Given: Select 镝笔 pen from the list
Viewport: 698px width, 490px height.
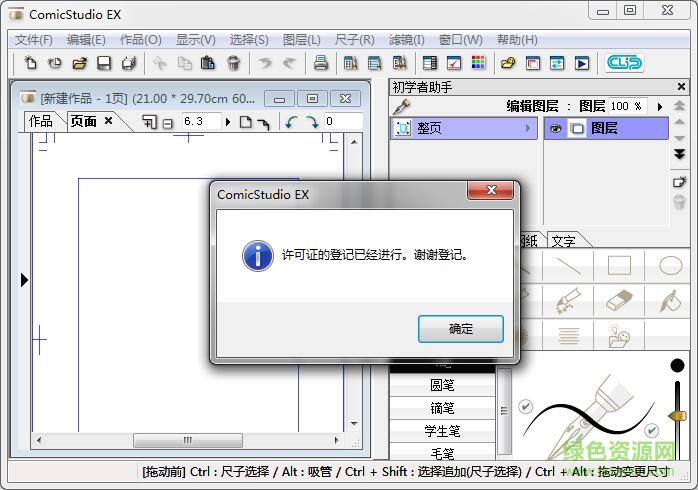Looking at the screenshot, I should [x=442, y=408].
